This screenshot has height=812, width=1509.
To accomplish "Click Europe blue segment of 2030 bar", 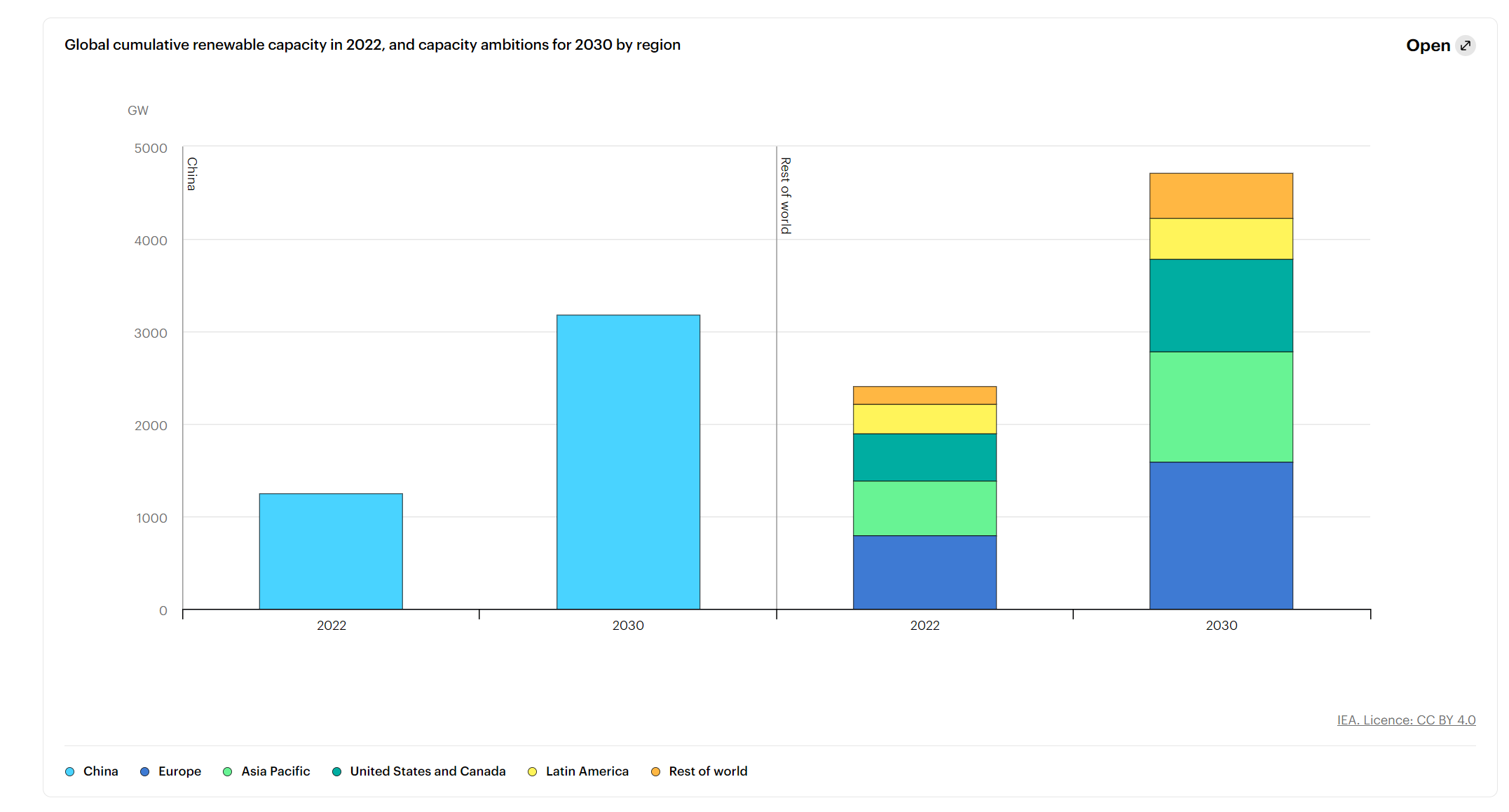I will pyautogui.click(x=1221, y=535).
